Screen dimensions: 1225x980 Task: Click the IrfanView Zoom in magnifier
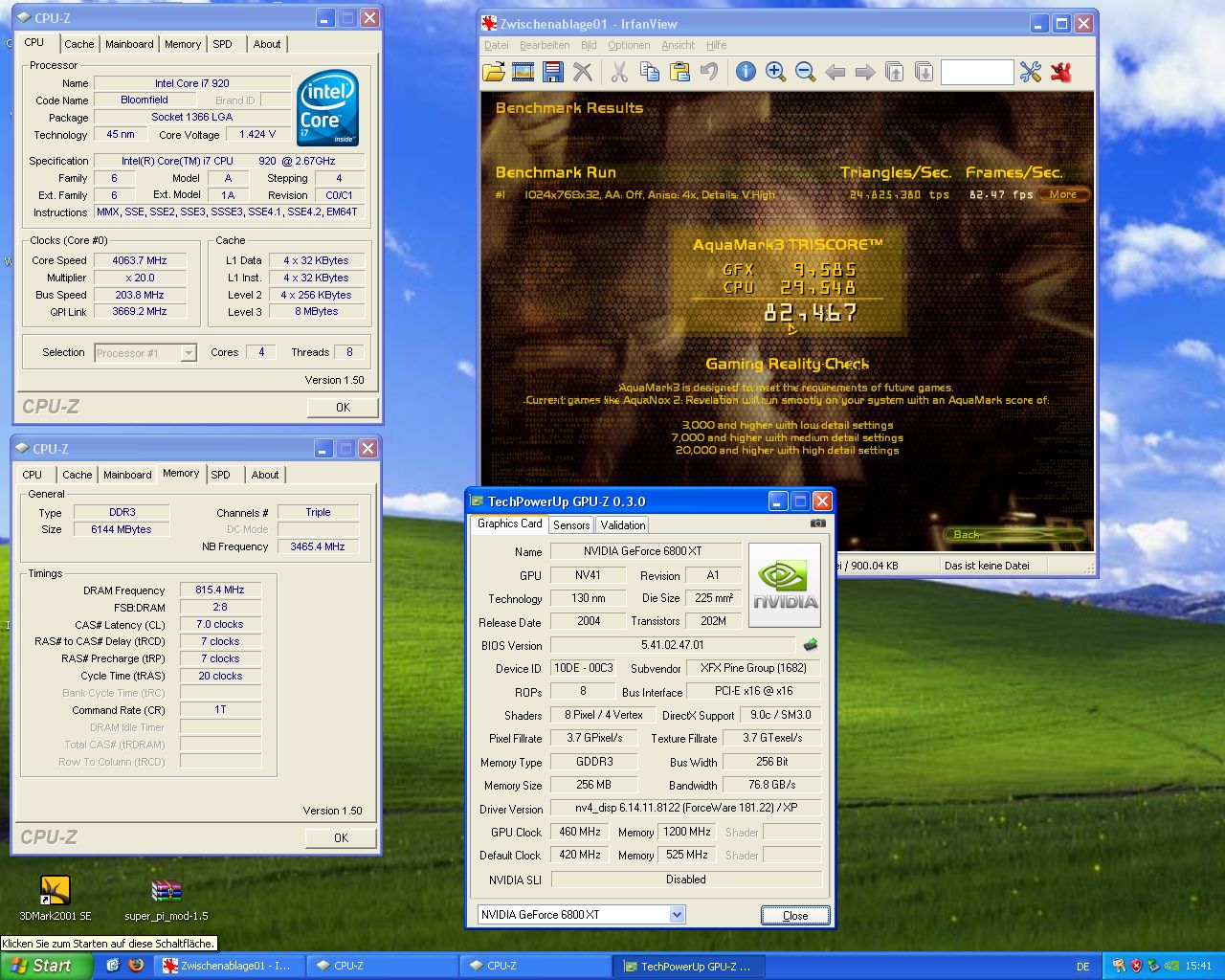pyautogui.click(x=775, y=72)
